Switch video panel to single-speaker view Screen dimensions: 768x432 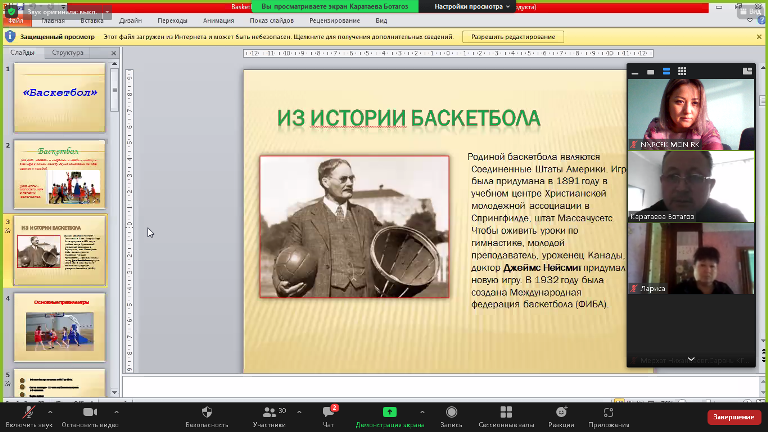click(650, 72)
